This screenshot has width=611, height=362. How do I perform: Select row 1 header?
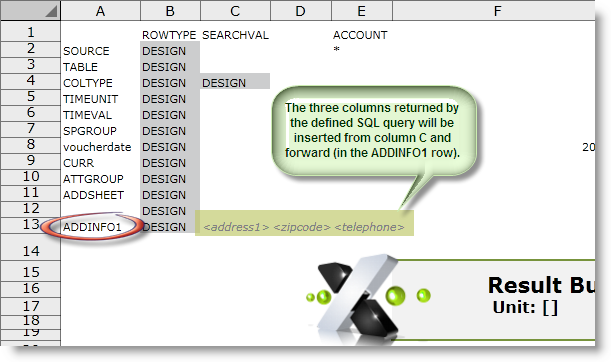[30, 31]
